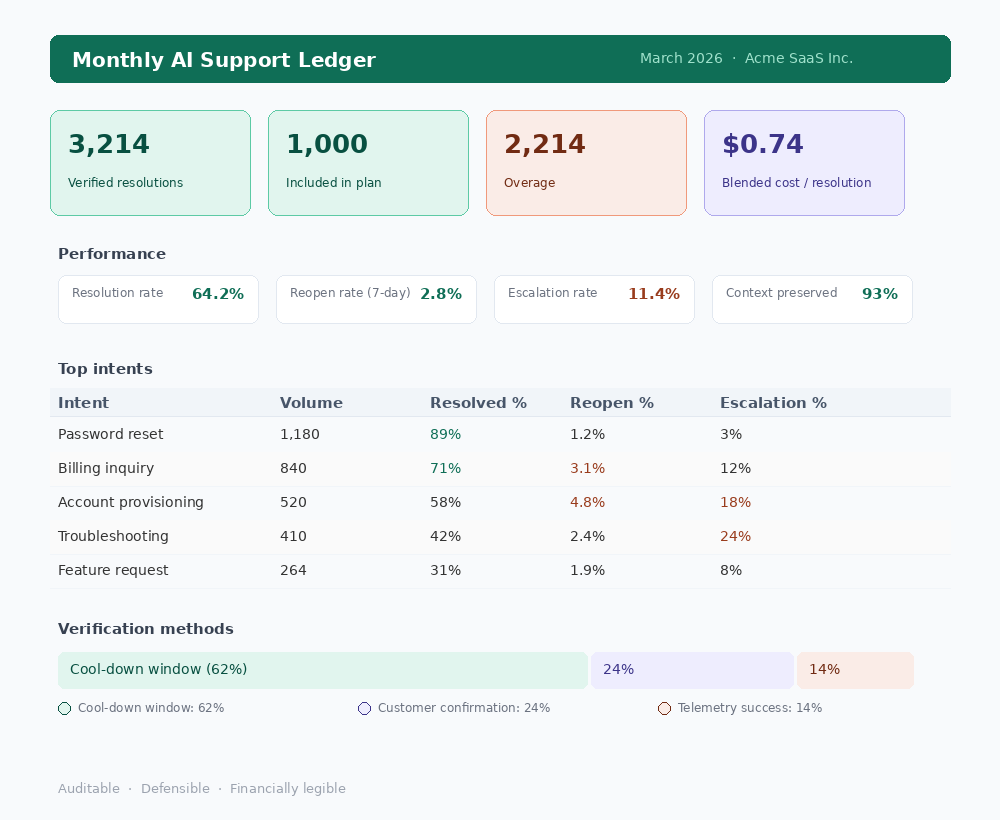Click the Monthly AI Support Ledger title
The image size is (1000, 820).
224,60
